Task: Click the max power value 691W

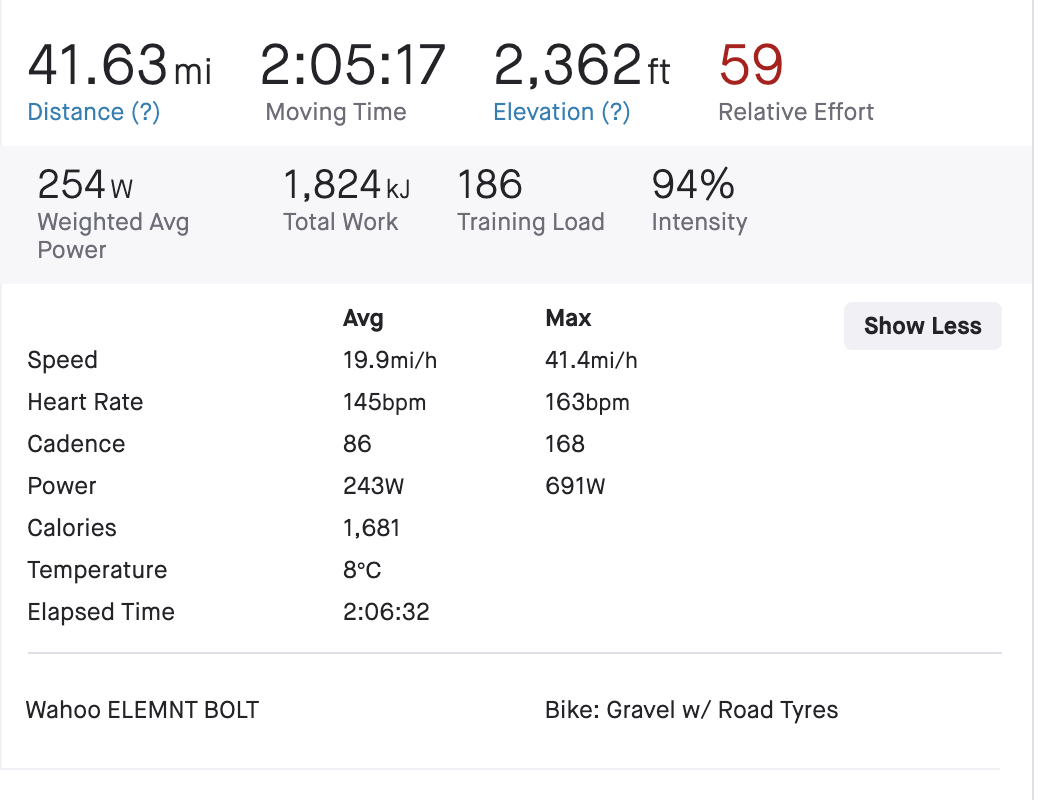Action: click(x=575, y=487)
